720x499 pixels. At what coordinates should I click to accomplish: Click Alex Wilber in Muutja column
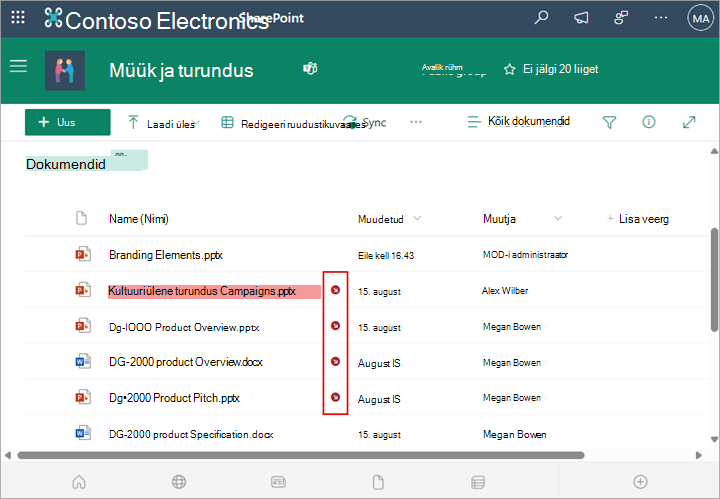click(505, 291)
